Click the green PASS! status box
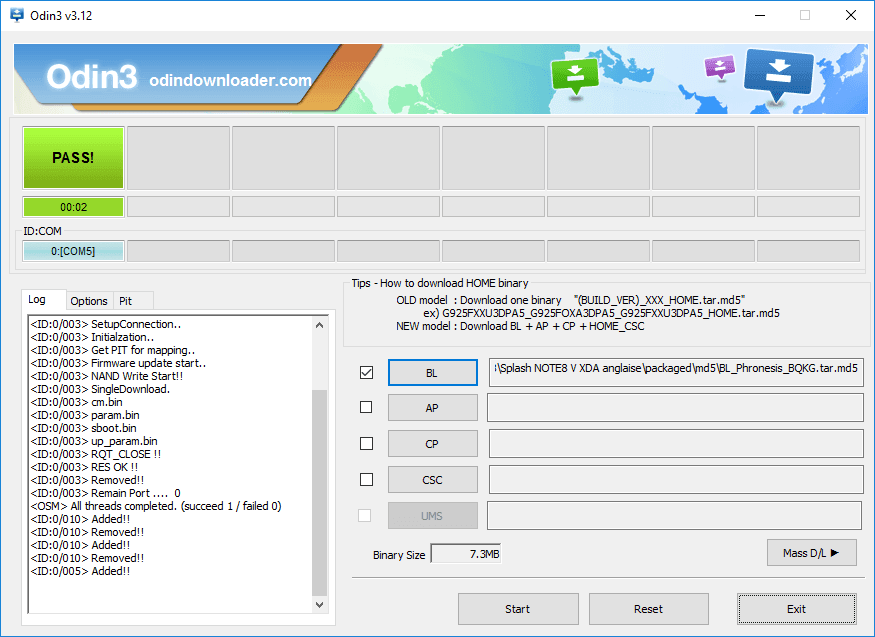This screenshot has width=875, height=637. click(73, 158)
